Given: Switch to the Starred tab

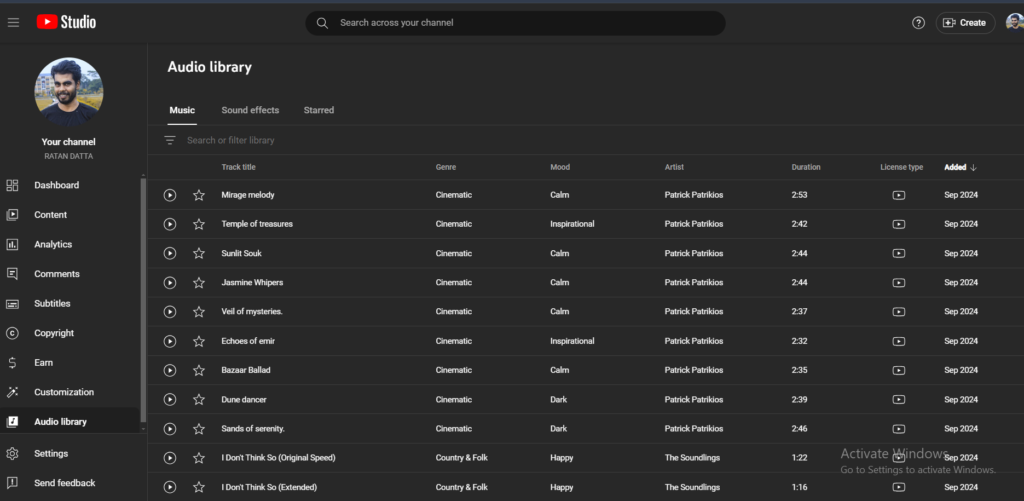Looking at the screenshot, I should pos(319,110).
